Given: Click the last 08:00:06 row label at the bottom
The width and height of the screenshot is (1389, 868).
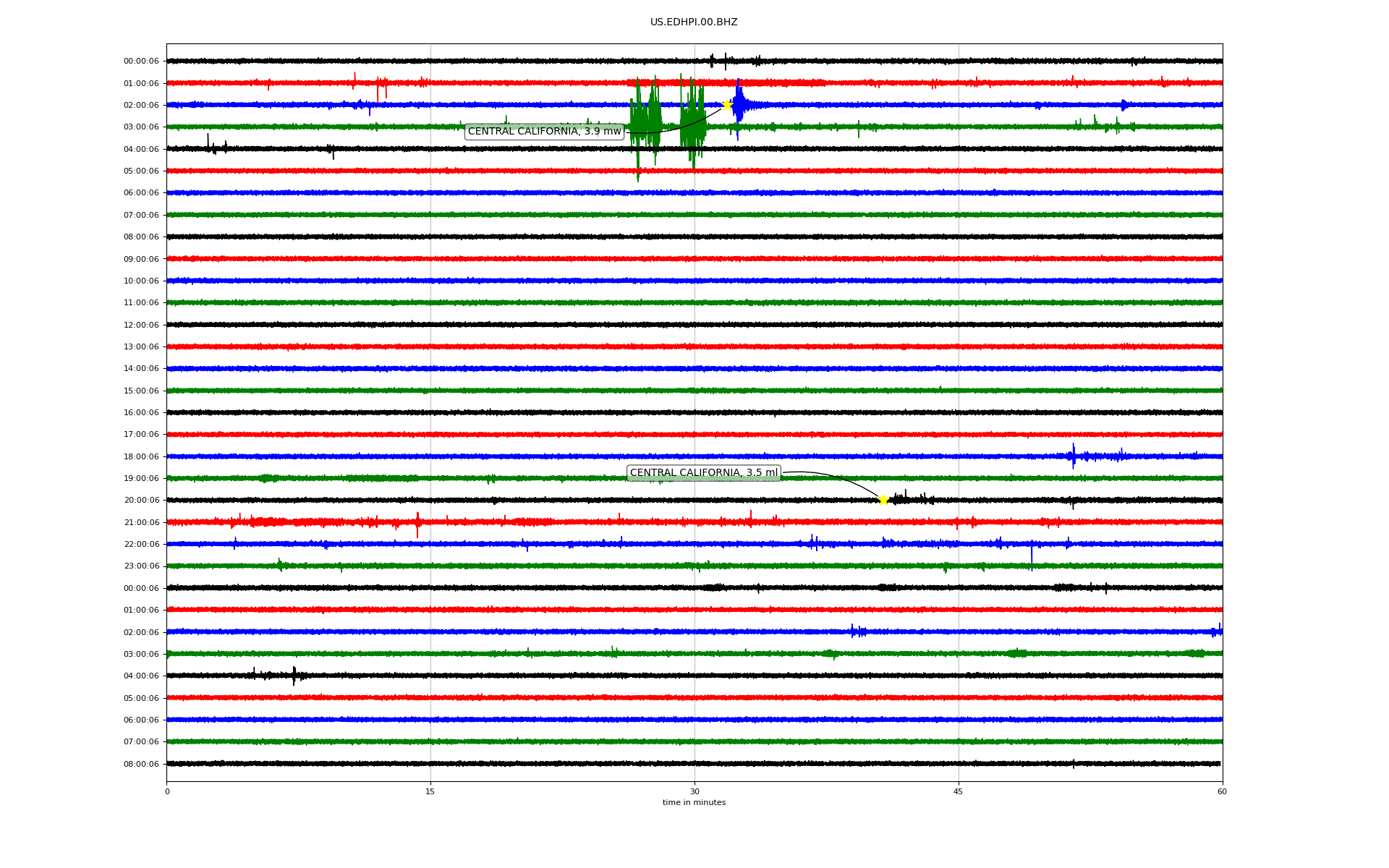Looking at the screenshot, I should click(x=141, y=765).
